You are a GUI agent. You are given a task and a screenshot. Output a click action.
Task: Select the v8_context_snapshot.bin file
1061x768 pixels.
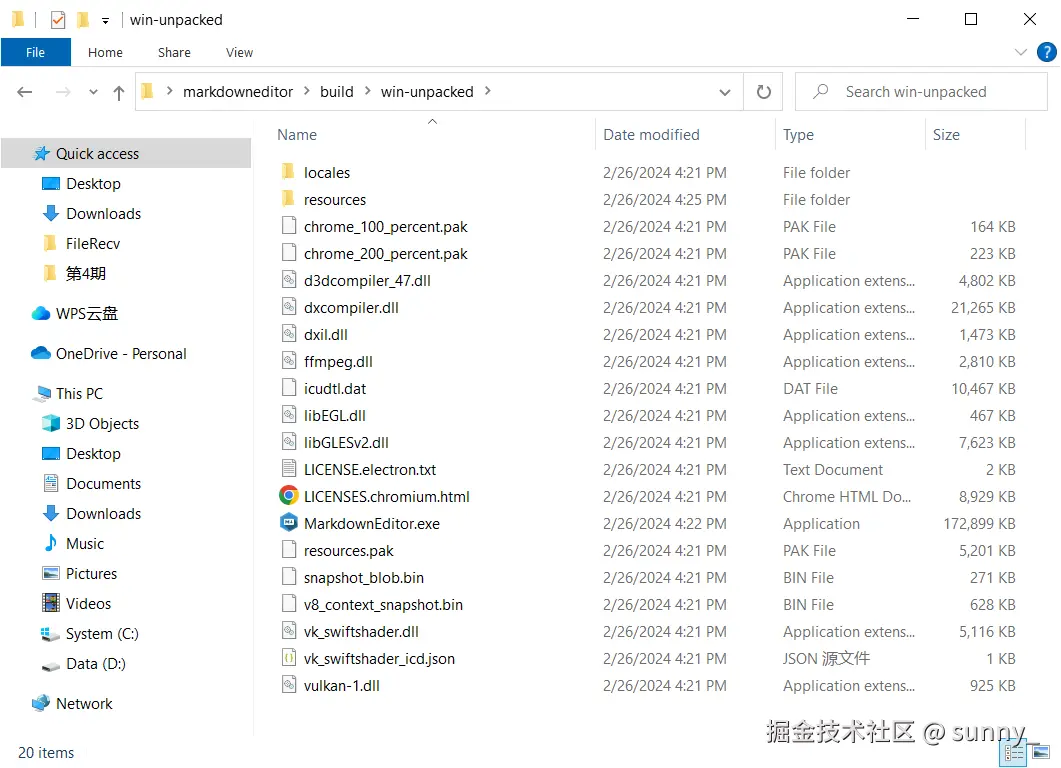(383, 604)
